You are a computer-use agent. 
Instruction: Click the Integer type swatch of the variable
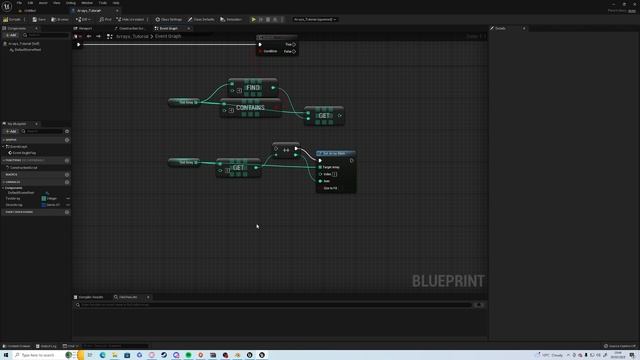(44, 198)
